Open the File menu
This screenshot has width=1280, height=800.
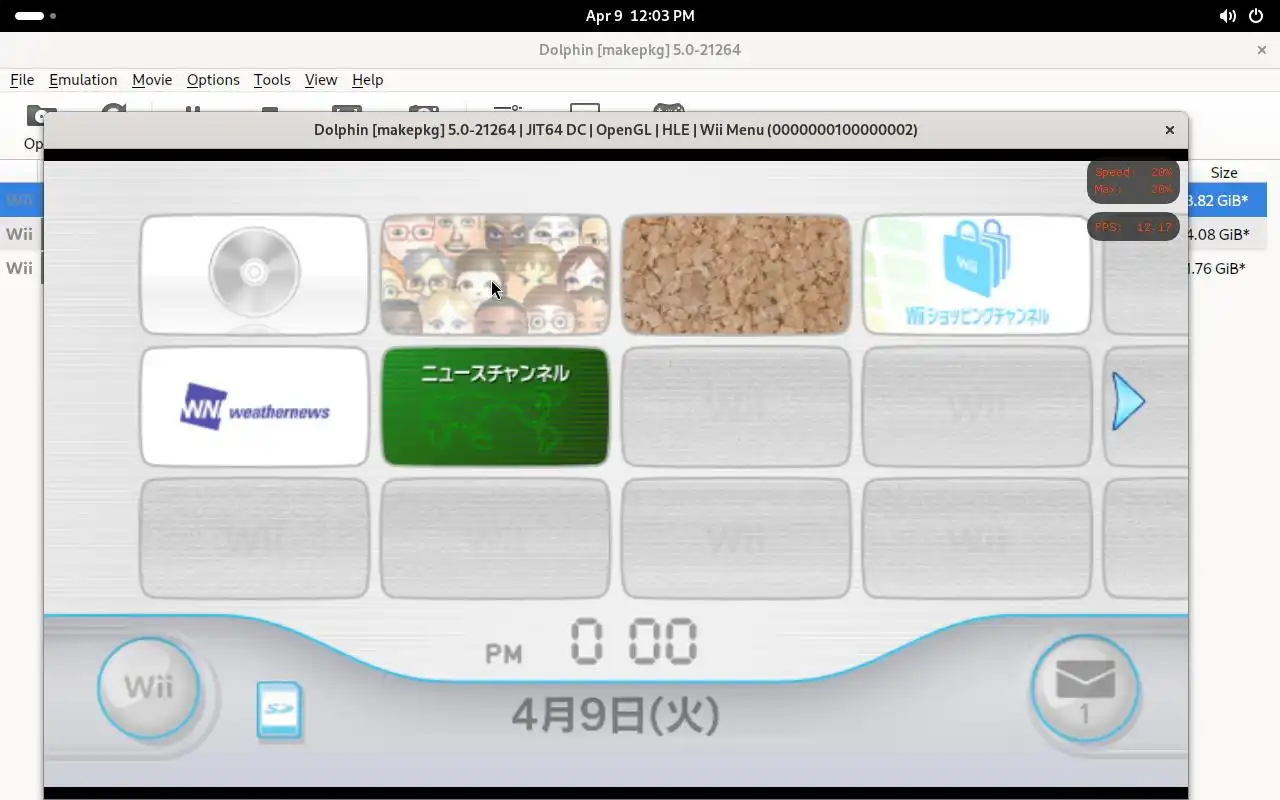22,80
